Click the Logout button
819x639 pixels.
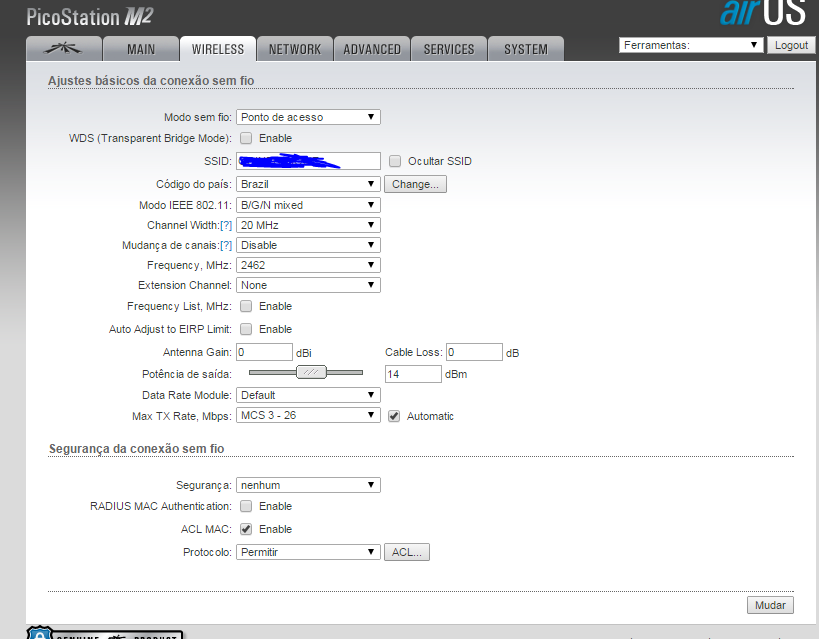(x=791, y=45)
